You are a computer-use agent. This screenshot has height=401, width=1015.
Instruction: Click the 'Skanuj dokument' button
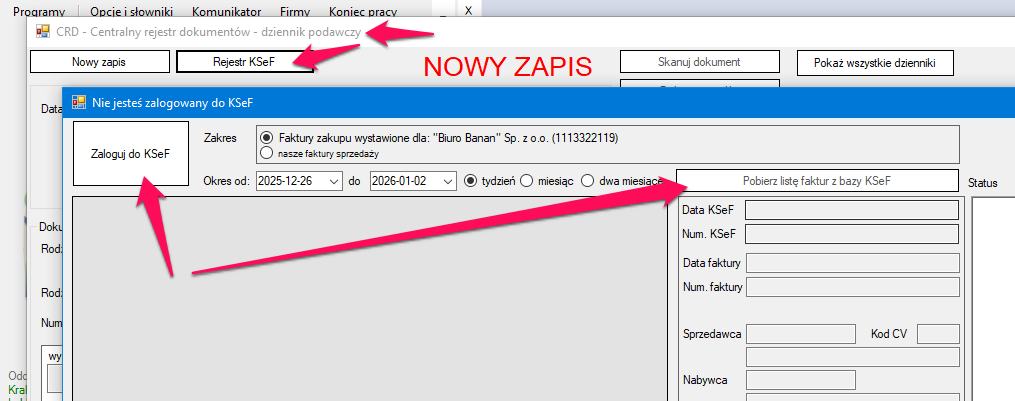coord(698,62)
